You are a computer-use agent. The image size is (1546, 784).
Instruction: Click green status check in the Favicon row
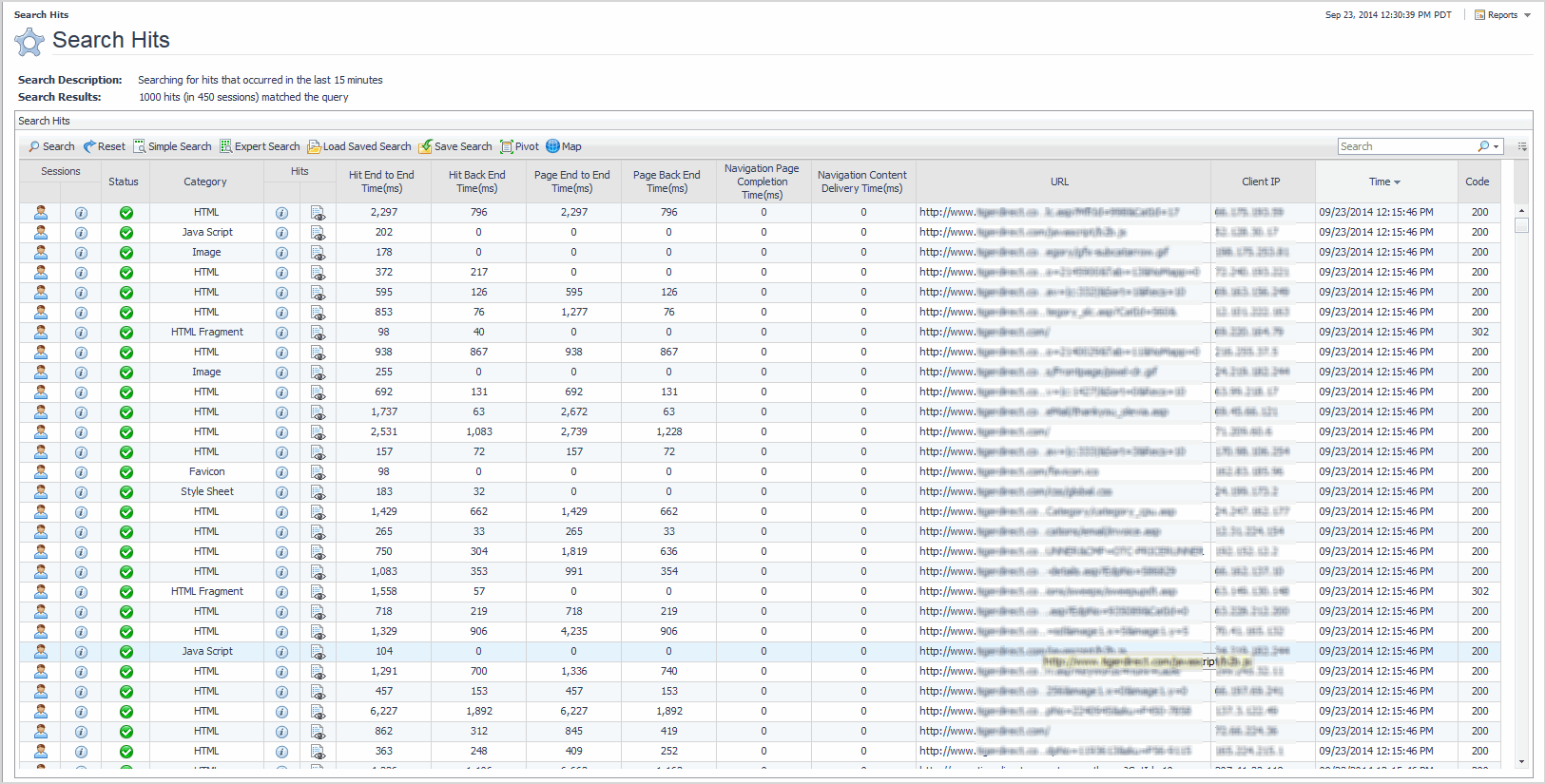126,472
